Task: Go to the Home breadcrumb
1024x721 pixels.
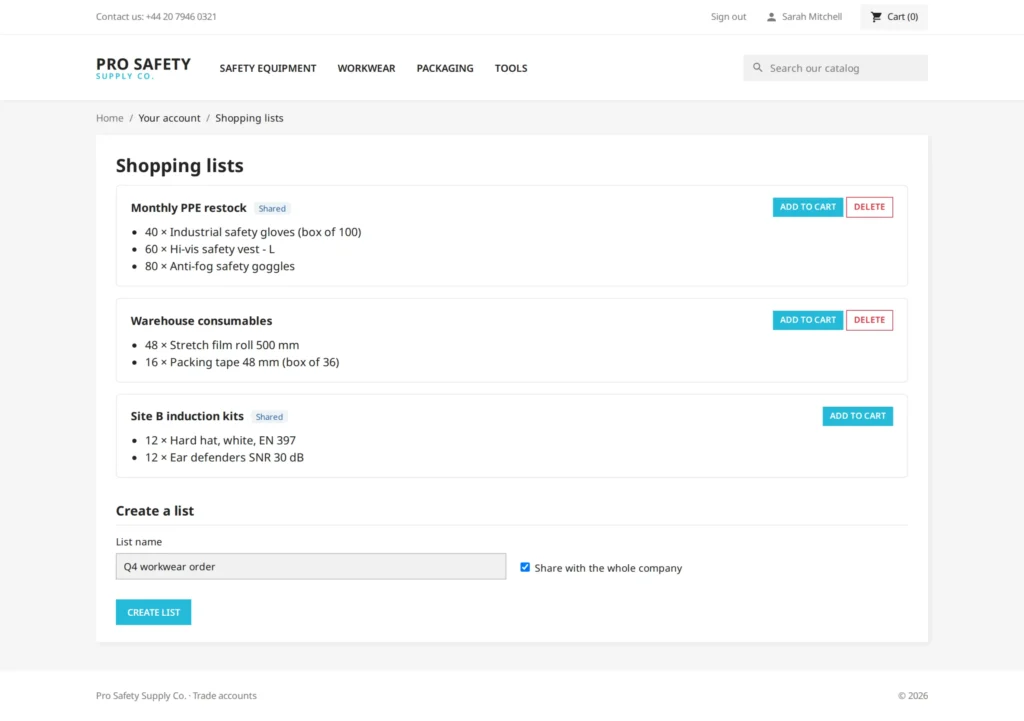Action: pyautogui.click(x=110, y=118)
